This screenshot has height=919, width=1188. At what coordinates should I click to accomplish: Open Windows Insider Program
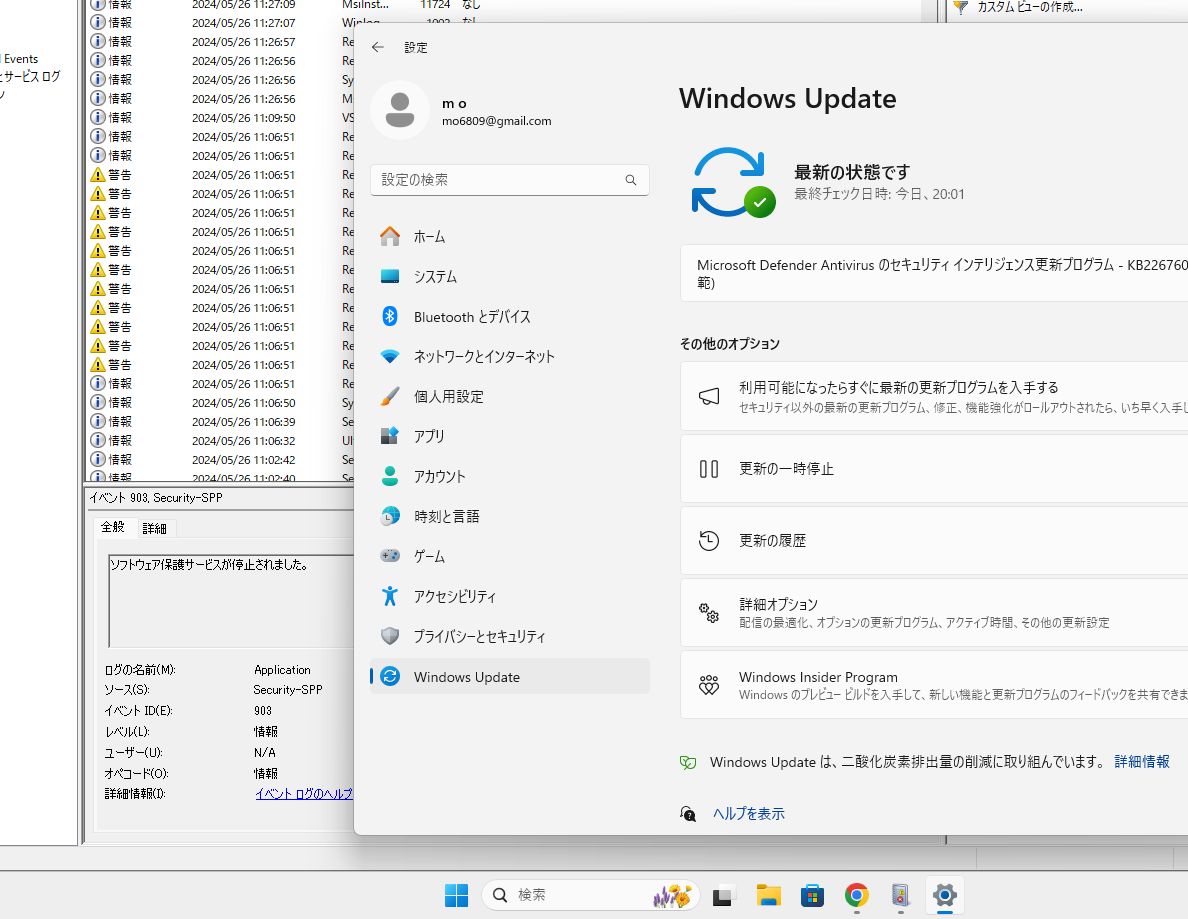(934, 685)
